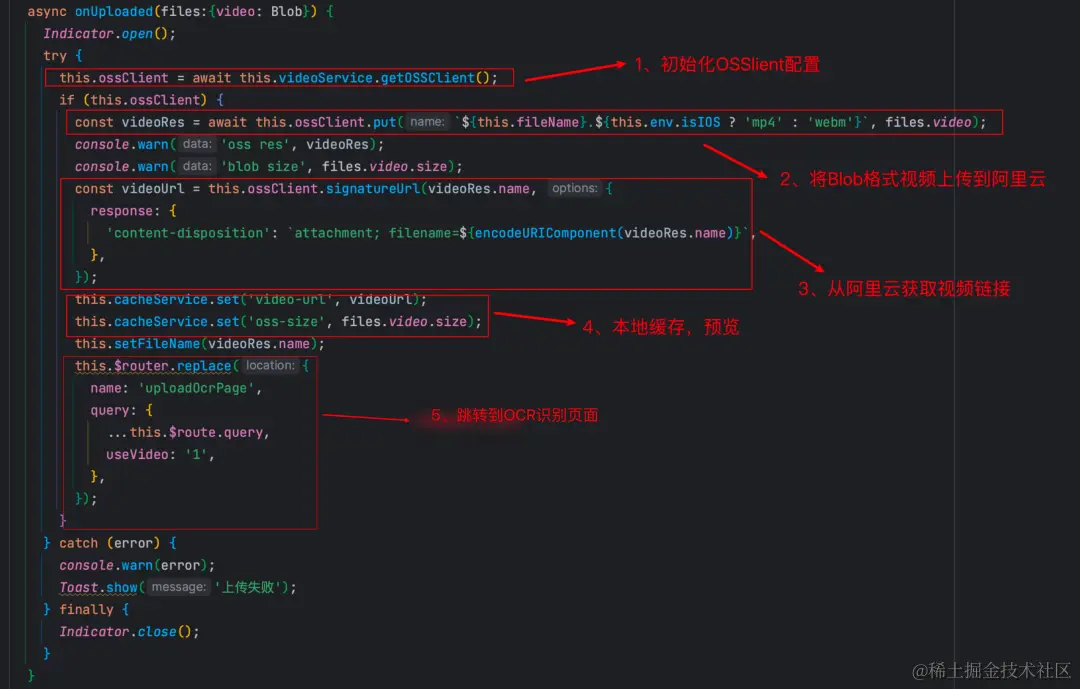Image resolution: width=1080 pixels, height=689 pixels.
Task: Click 'this.env.isIOS' expression
Action: tap(665, 122)
